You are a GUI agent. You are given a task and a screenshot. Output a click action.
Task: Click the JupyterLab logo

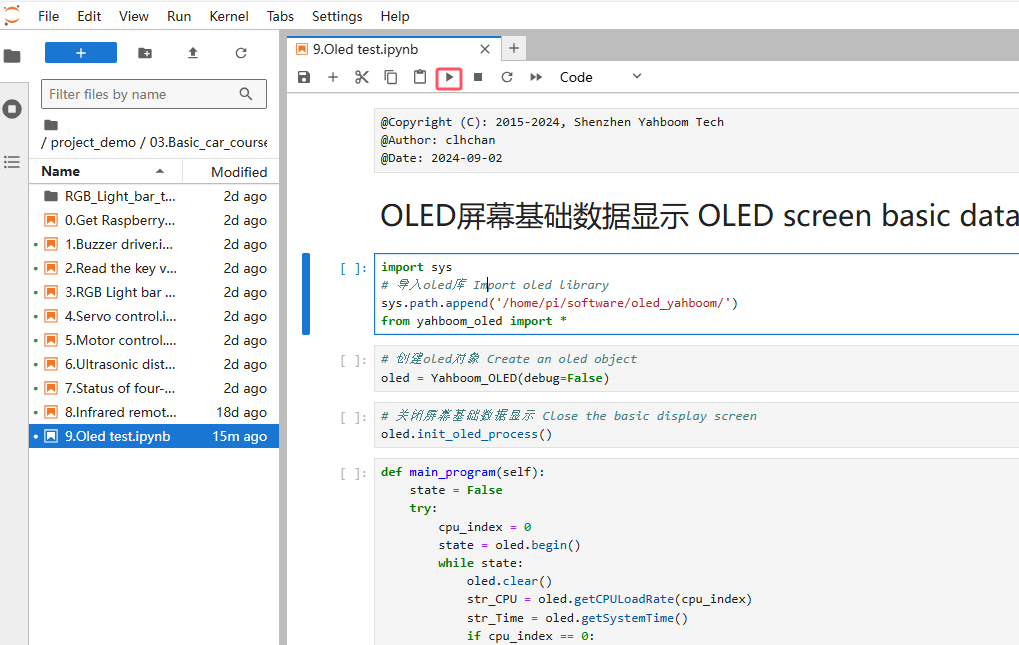12,15
